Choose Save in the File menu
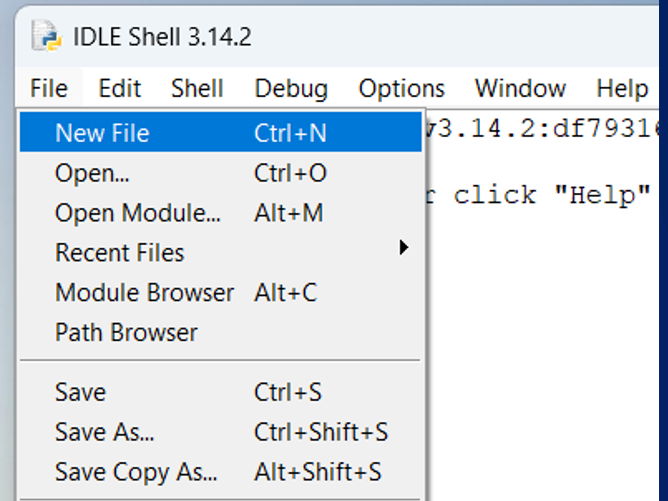Image resolution: width=668 pixels, height=501 pixels. click(x=80, y=393)
